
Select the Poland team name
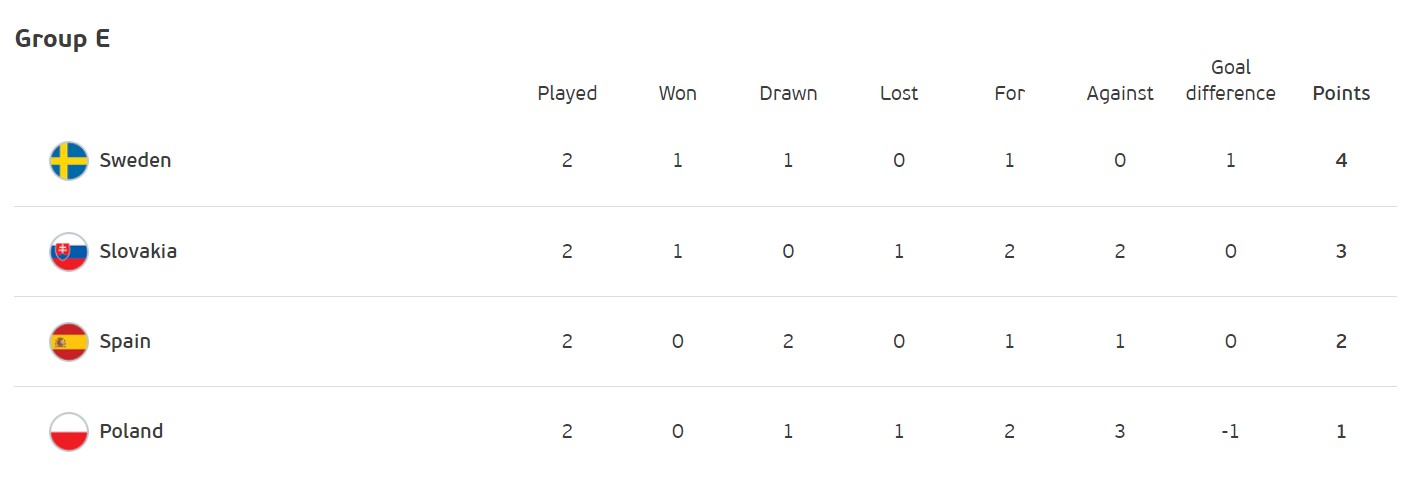(x=131, y=431)
